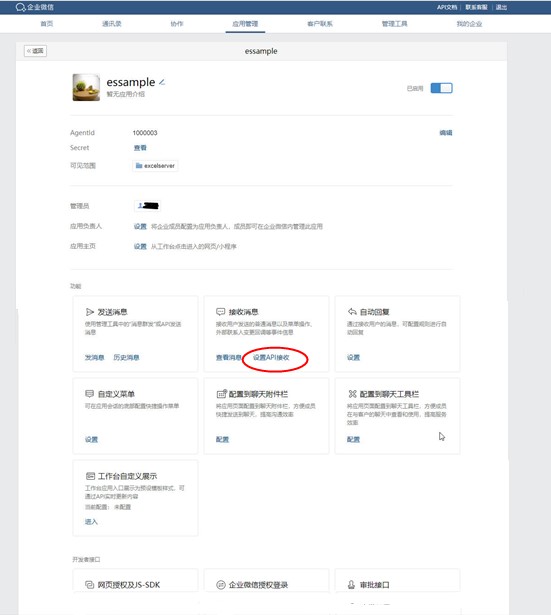Click the 工作台自定义展示 icon
551x615 pixels.
[x=90, y=476]
